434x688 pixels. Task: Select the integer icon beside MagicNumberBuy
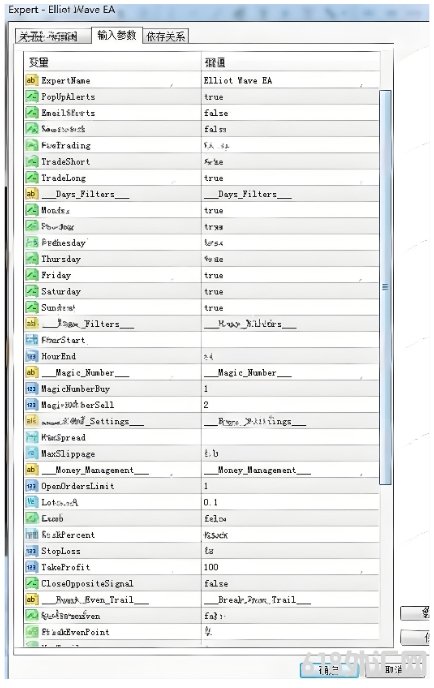click(x=32, y=389)
